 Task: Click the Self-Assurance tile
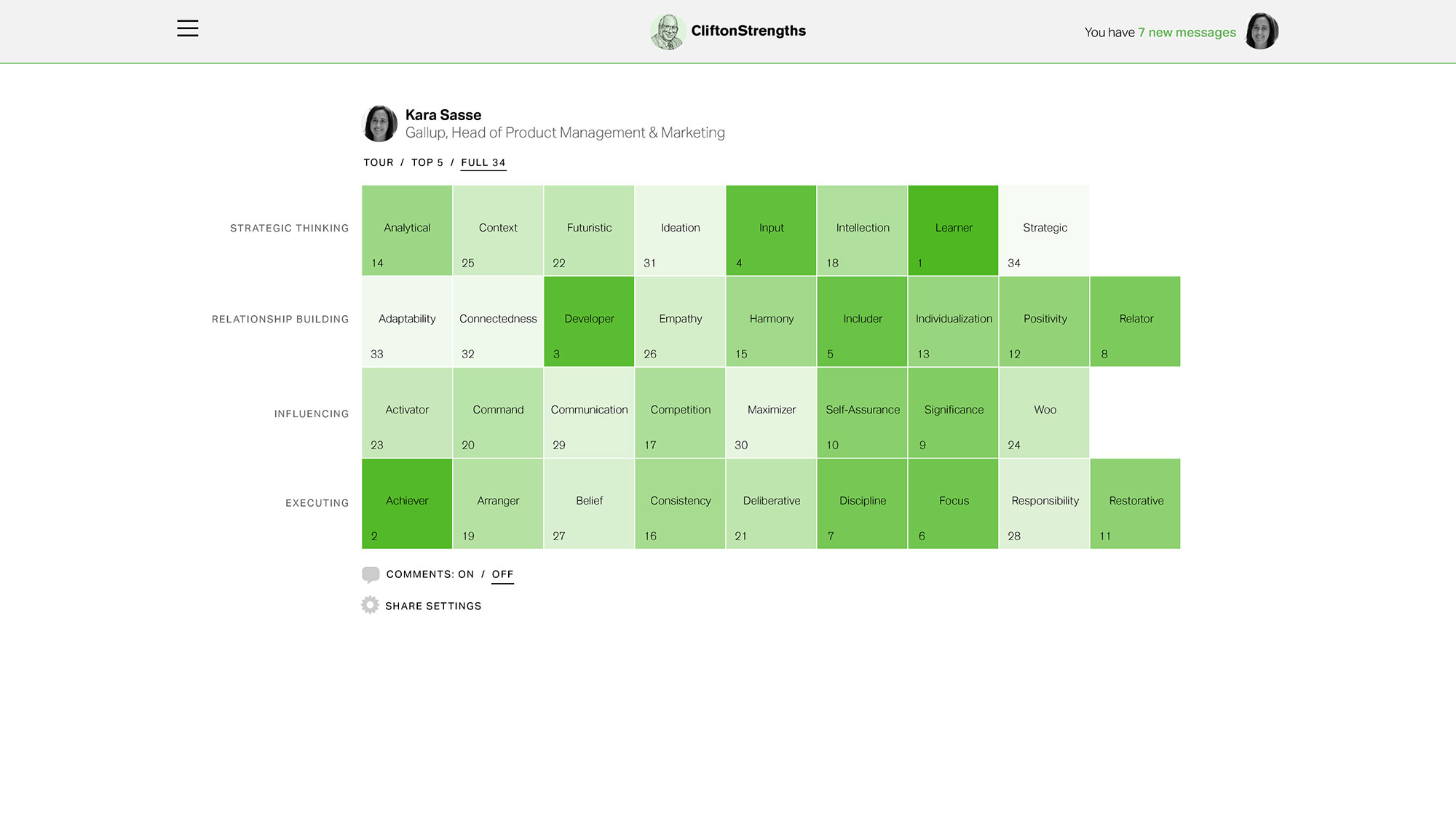pos(862,413)
